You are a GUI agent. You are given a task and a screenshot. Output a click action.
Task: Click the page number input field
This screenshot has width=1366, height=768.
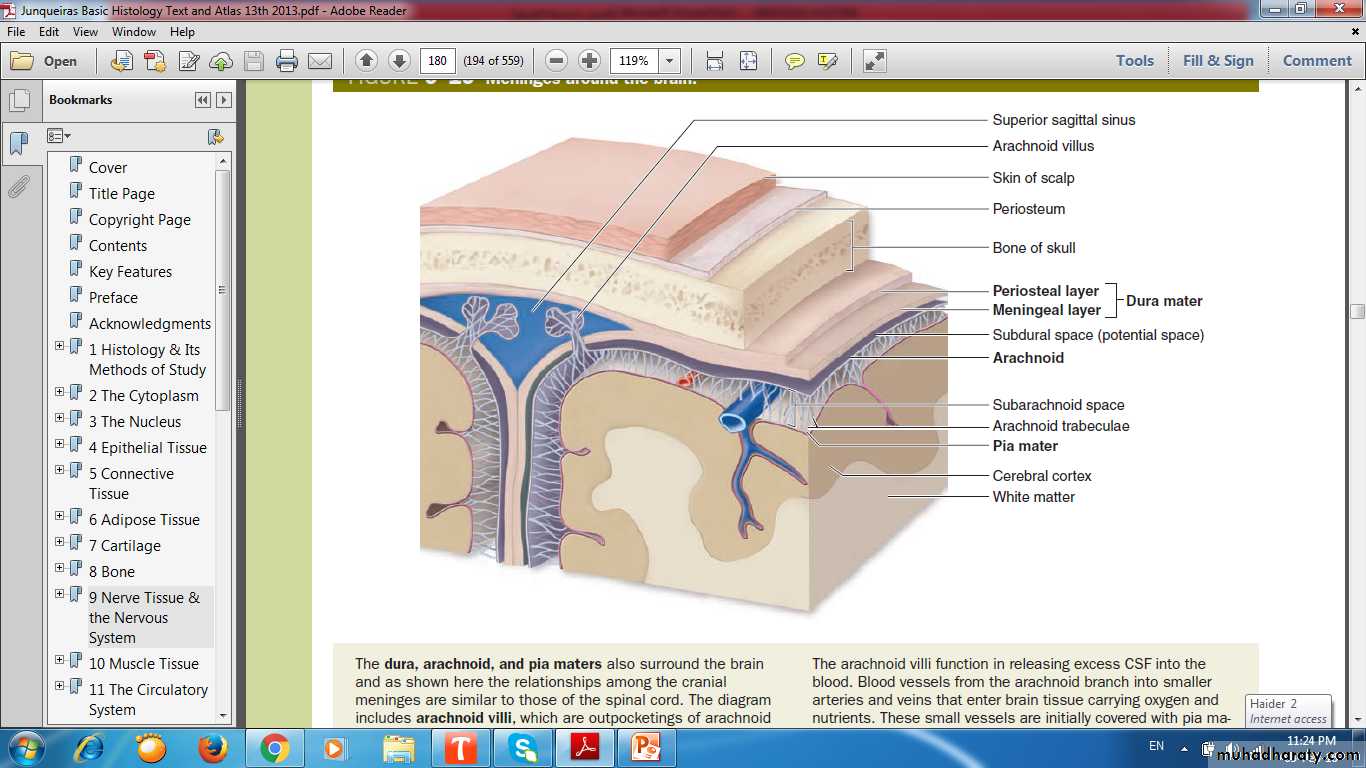[437, 61]
